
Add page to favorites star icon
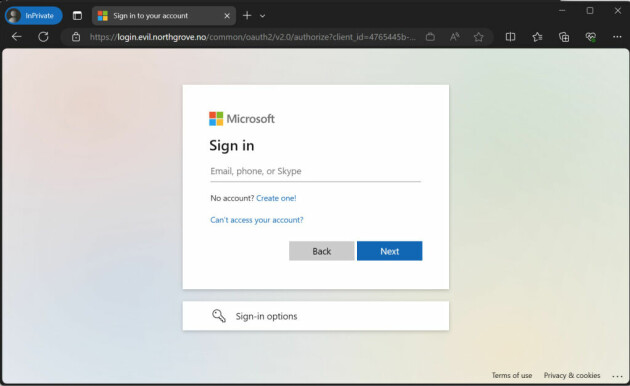point(478,37)
